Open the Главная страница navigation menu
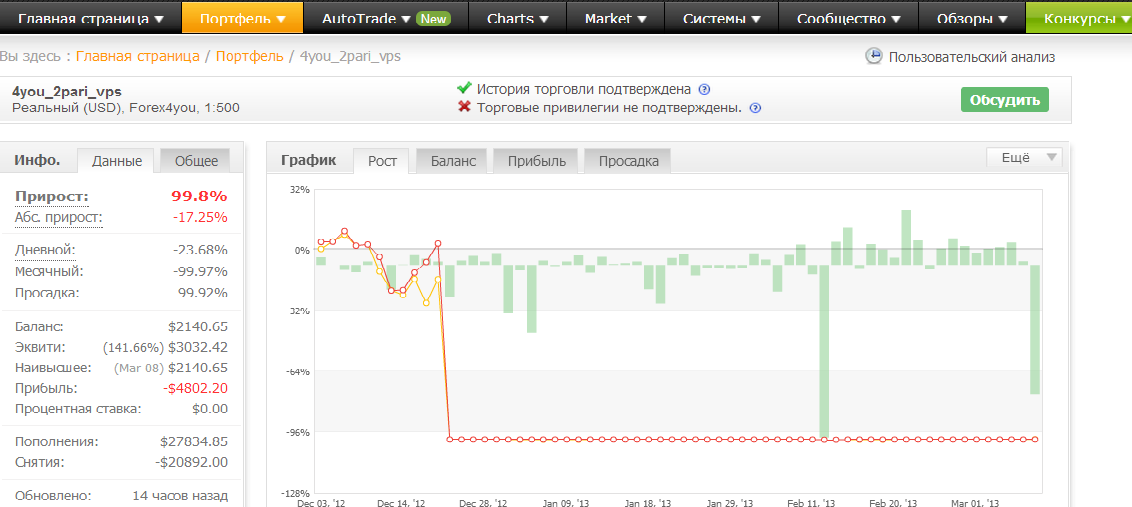This screenshot has width=1132, height=507. tap(90, 19)
